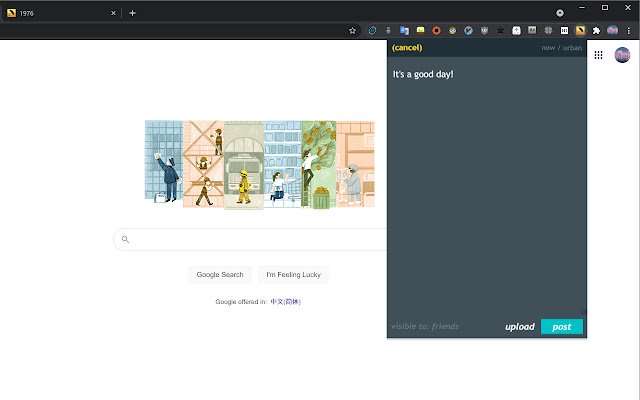
Task: Click the Google Search button
Action: point(220,275)
